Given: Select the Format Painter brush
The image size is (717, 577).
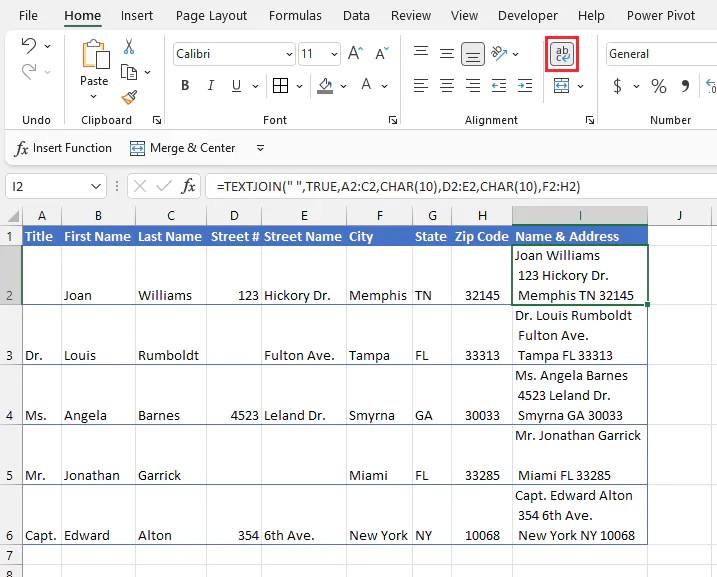Looking at the screenshot, I should click(129, 97).
